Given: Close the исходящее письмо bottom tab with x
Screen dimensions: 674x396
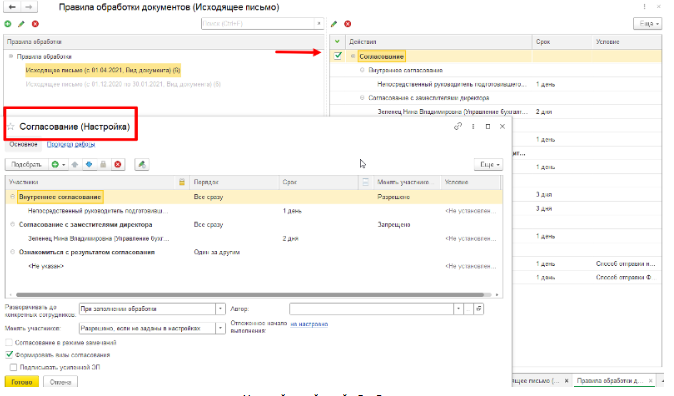Looking at the screenshot, I should 567,381.
